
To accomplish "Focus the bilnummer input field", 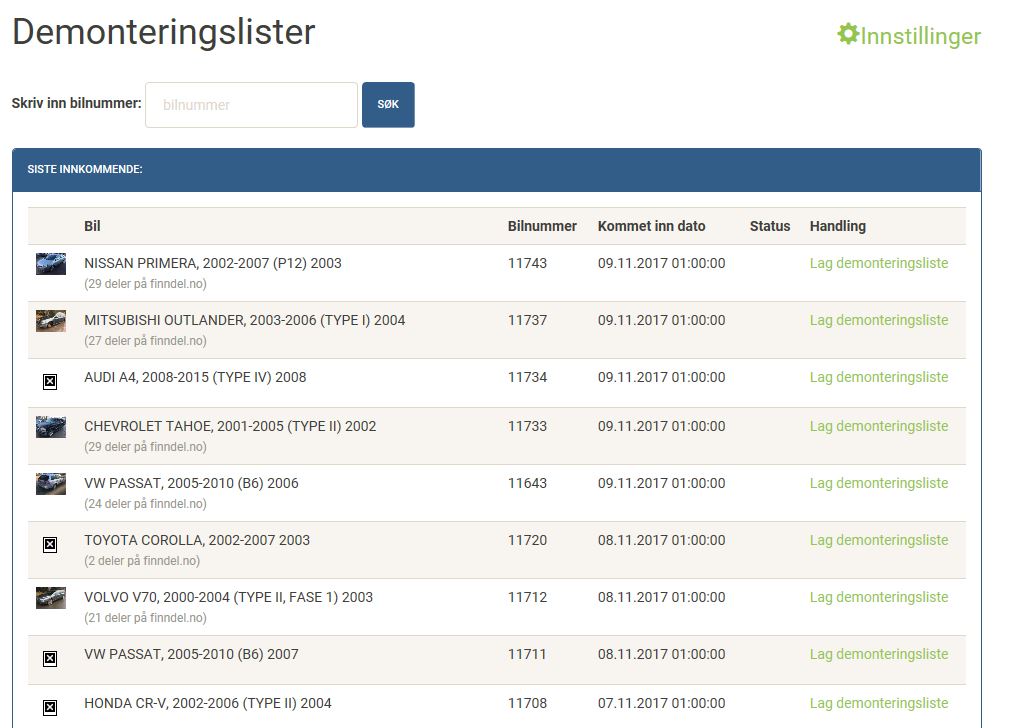I will point(251,104).
